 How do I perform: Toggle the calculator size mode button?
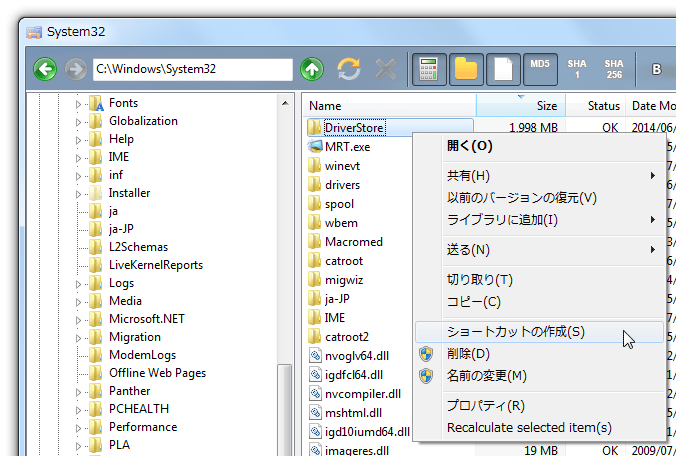(x=429, y=69)
